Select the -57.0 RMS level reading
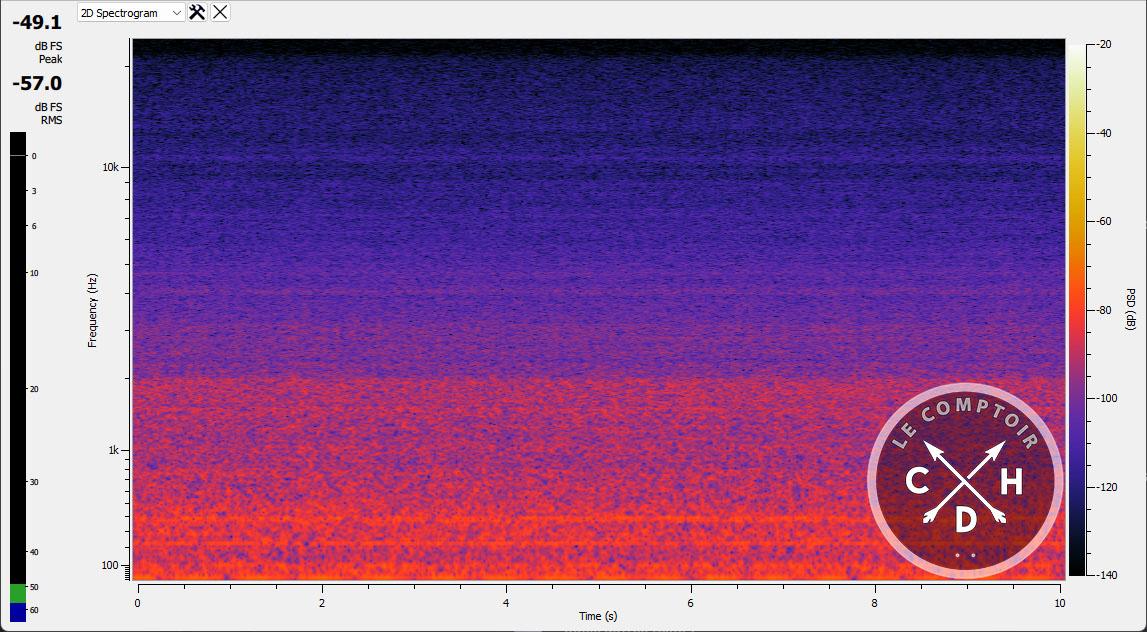Image resolution: width=1147 pixels, height=632 pixels. click(37, 83)
